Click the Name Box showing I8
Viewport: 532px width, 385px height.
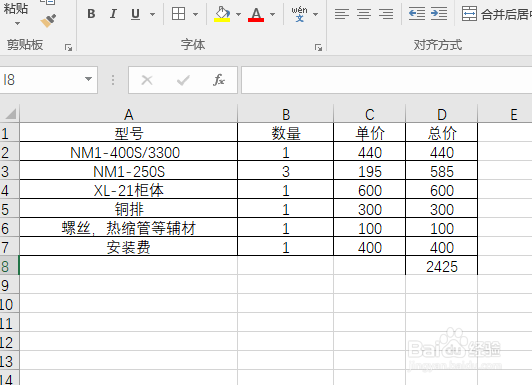[41, 80]
